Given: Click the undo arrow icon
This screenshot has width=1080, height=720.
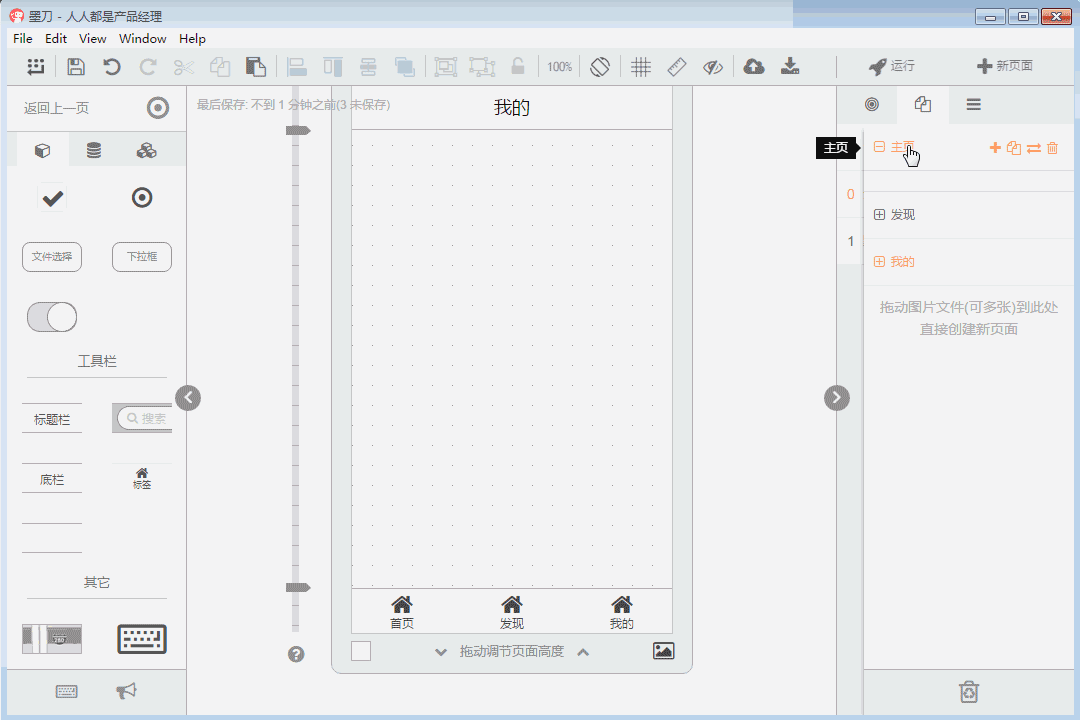Looking at the screenshot, I should (112, 67).
